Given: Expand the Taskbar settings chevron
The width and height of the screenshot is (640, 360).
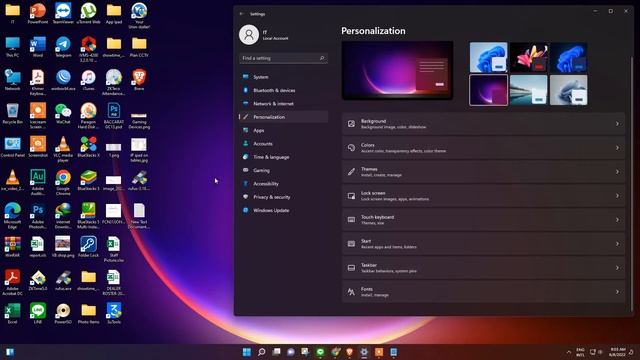Looking at the screenshot, I should pos(617,268).
